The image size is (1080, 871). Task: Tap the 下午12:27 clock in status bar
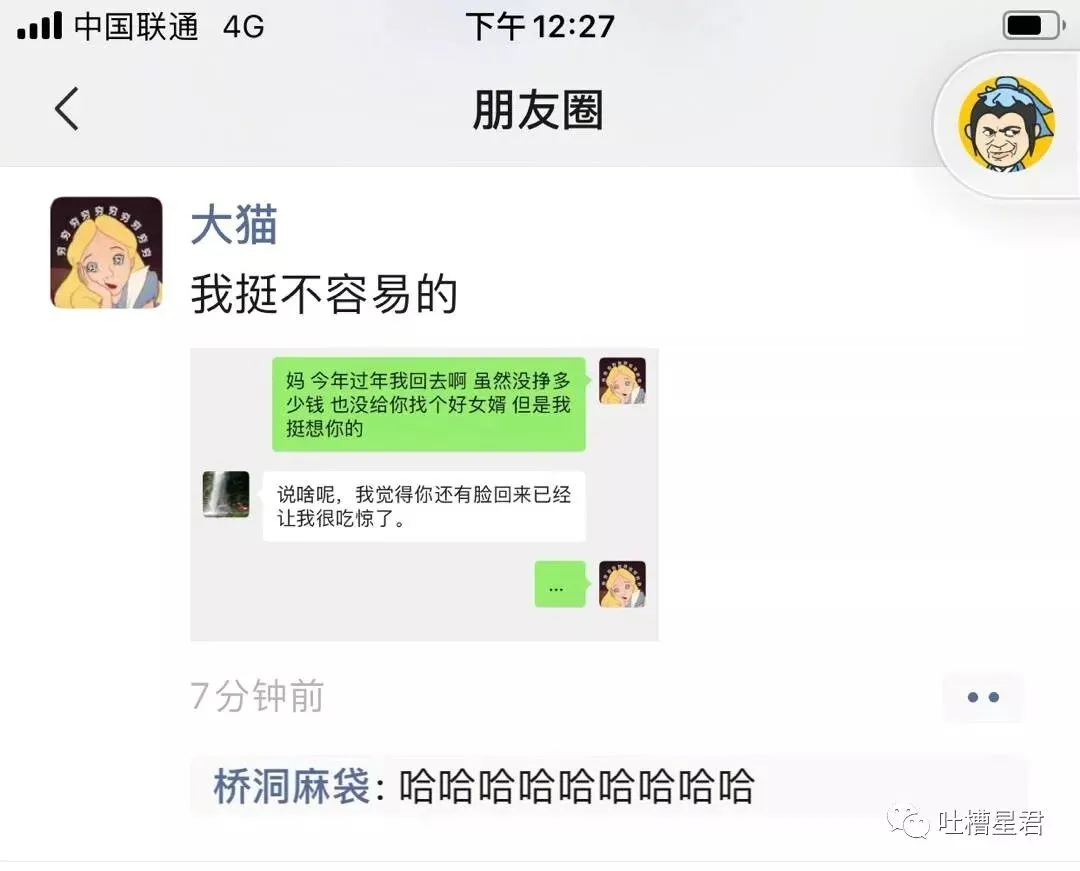(x=540, y=27)
